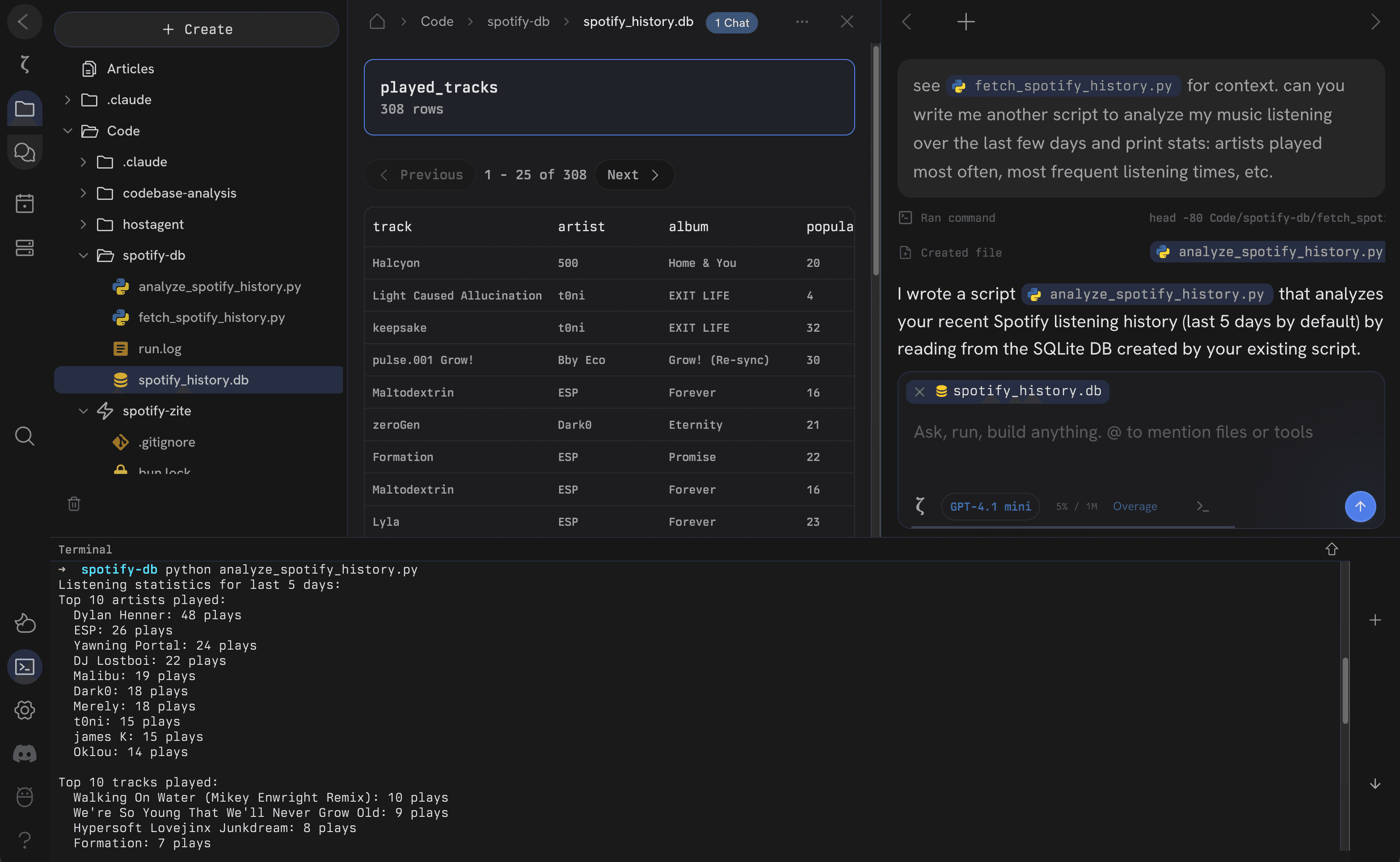Open the help question mark icon
Screen dimensions: 1400x862
pyautogui.click(x=25, y=840)
